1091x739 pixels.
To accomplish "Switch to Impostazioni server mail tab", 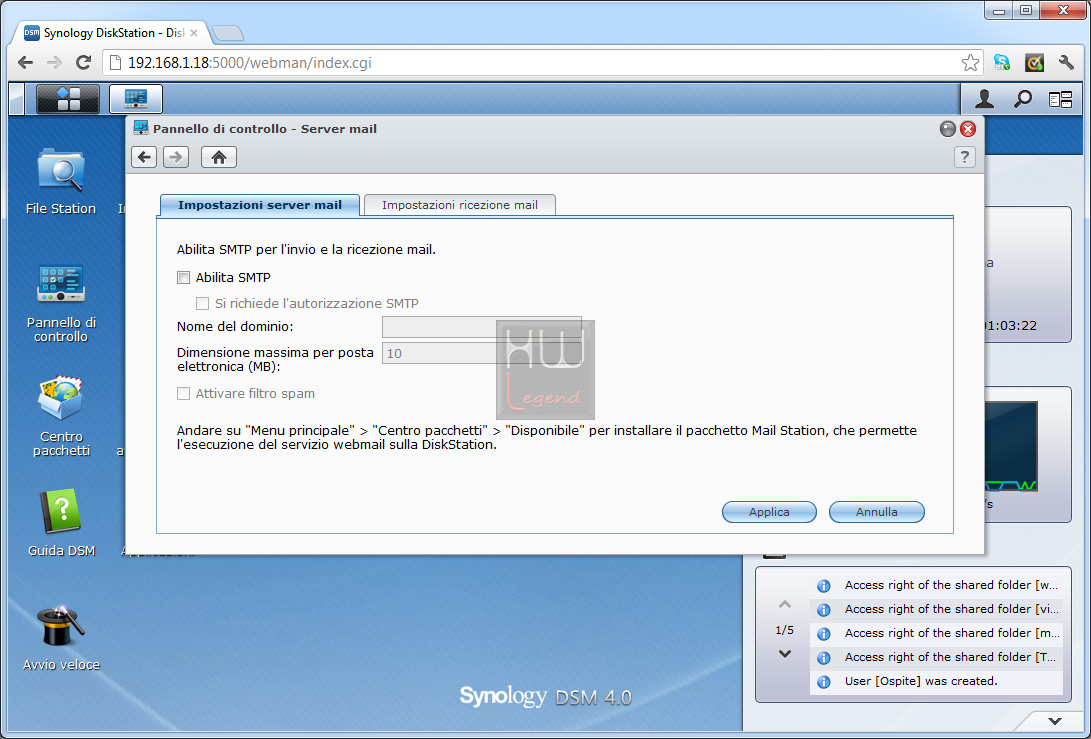I will 260,205.
